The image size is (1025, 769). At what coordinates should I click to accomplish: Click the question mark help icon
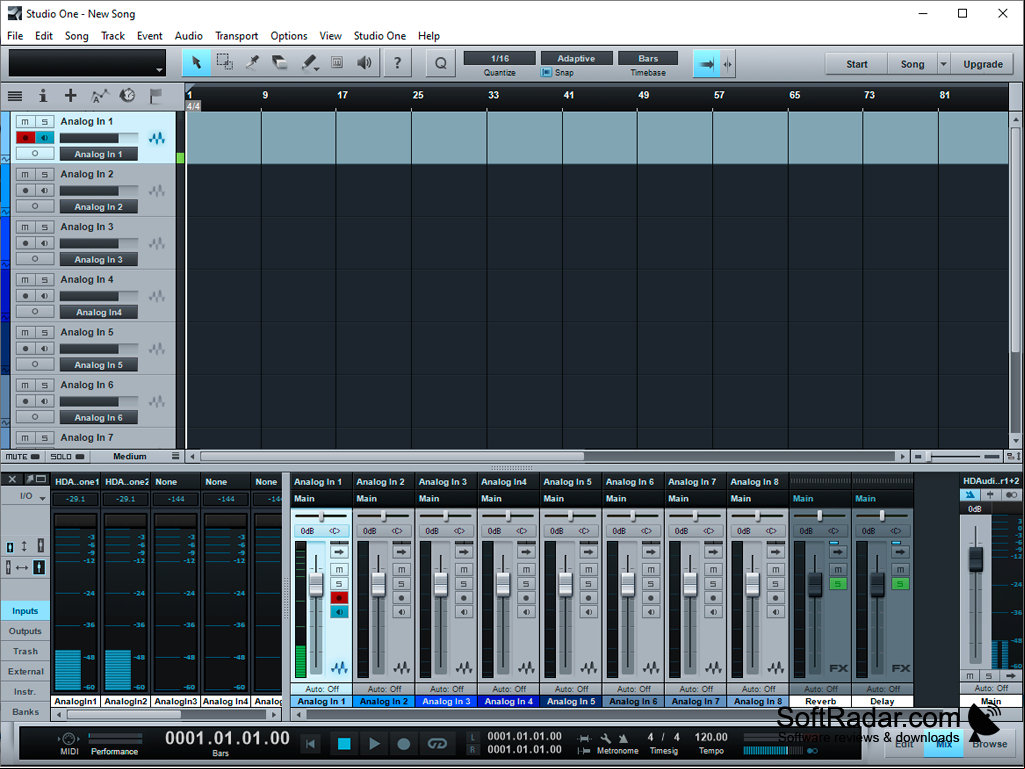click(x=397, y=63)
